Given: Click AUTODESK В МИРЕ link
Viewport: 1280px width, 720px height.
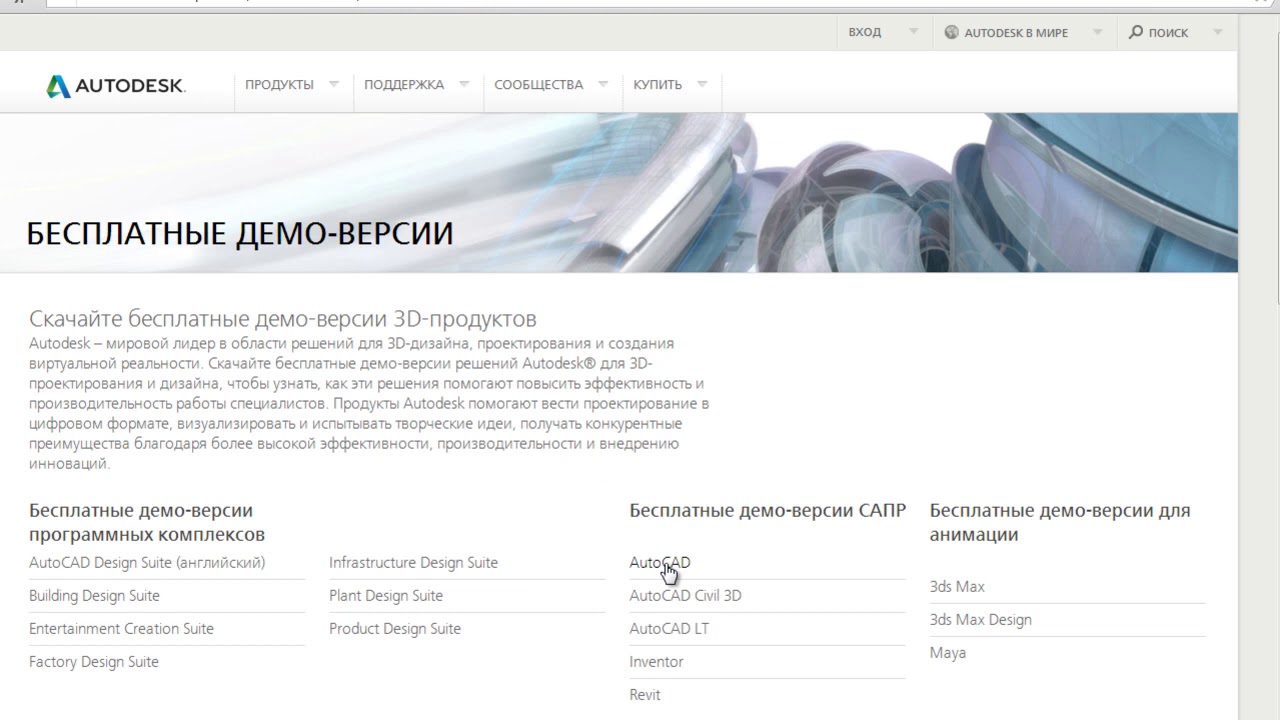Looking at the screenshot, I should click(x=1016, y=33).
